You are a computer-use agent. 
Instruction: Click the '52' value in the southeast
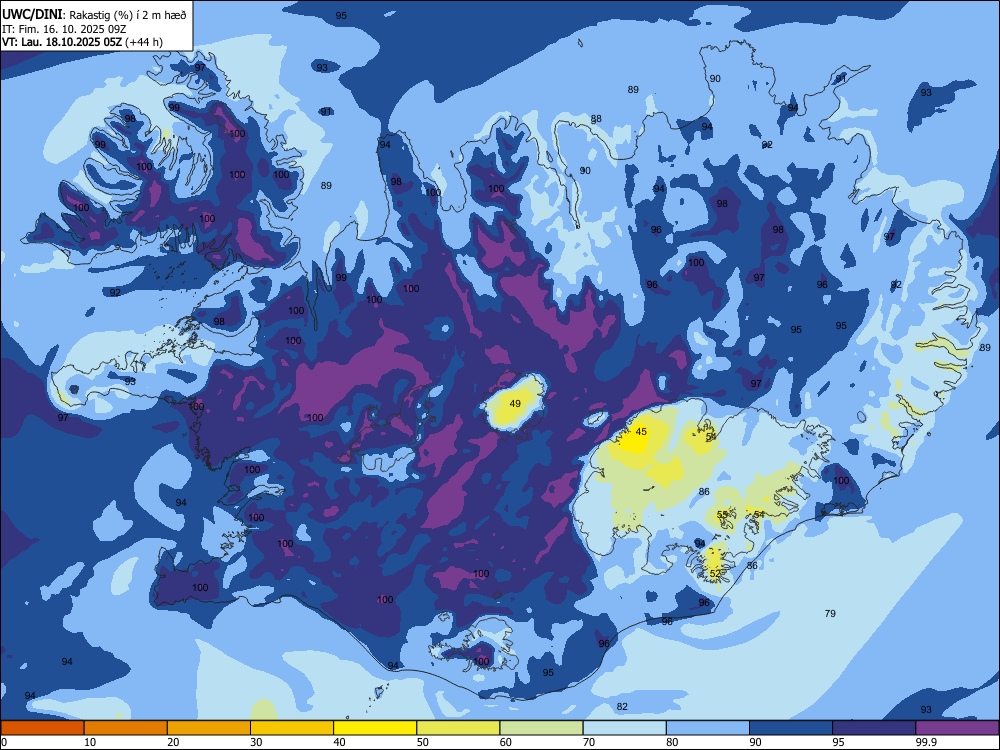pyautogui.click(x=715, y=573)
